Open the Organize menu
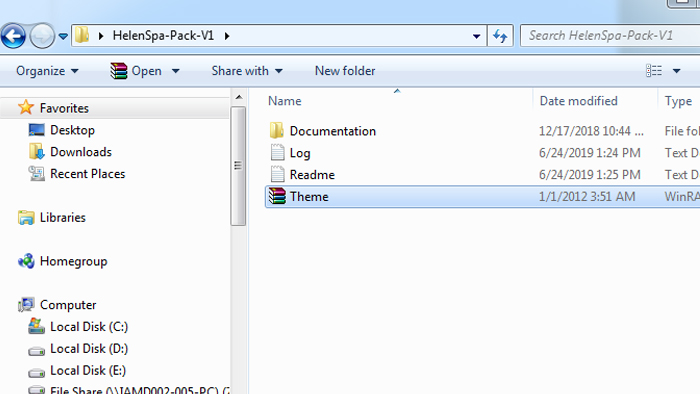 tap(47, 71)
